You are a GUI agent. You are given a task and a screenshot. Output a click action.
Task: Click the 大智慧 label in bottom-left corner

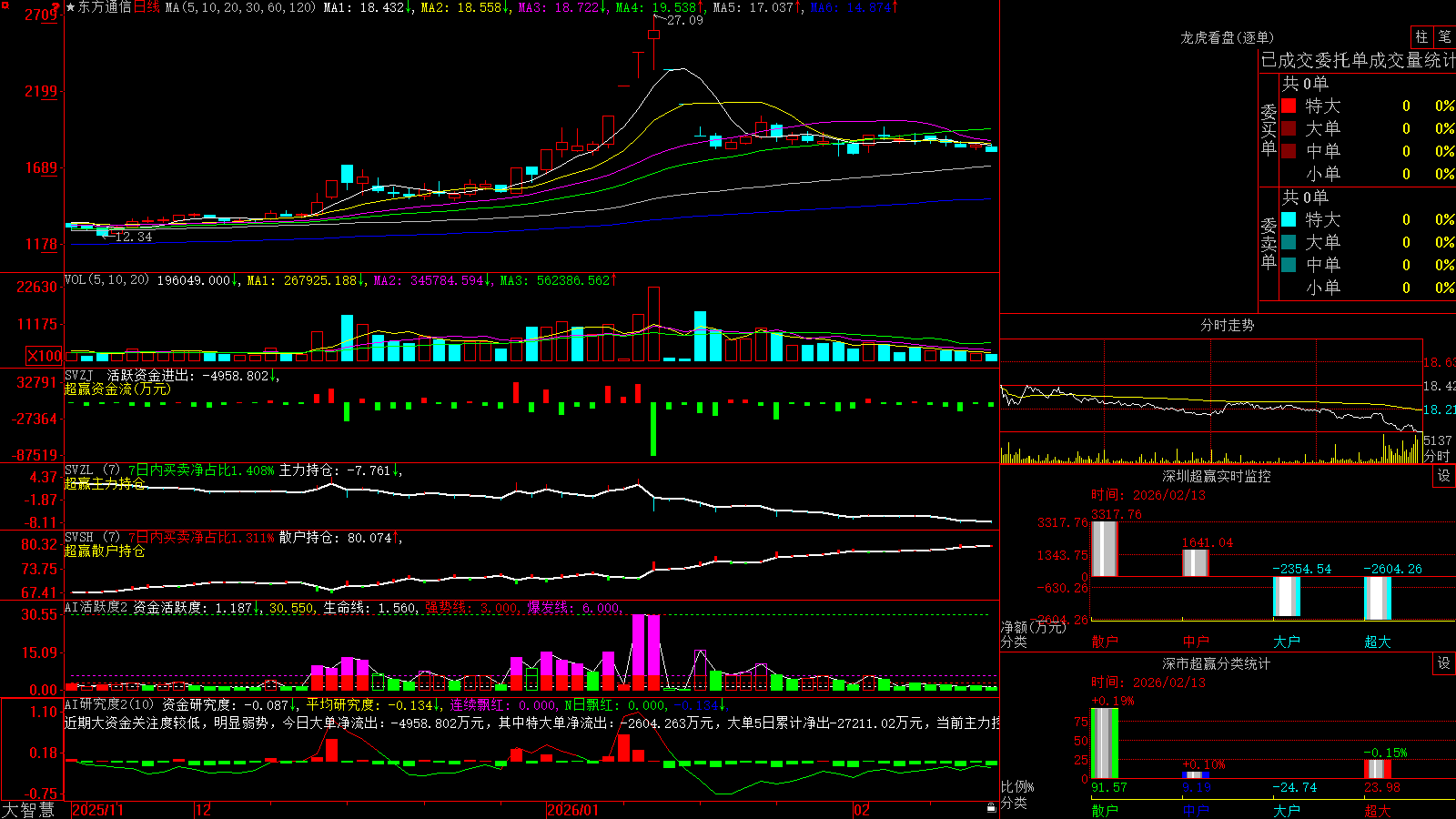(x=28, y=809)
